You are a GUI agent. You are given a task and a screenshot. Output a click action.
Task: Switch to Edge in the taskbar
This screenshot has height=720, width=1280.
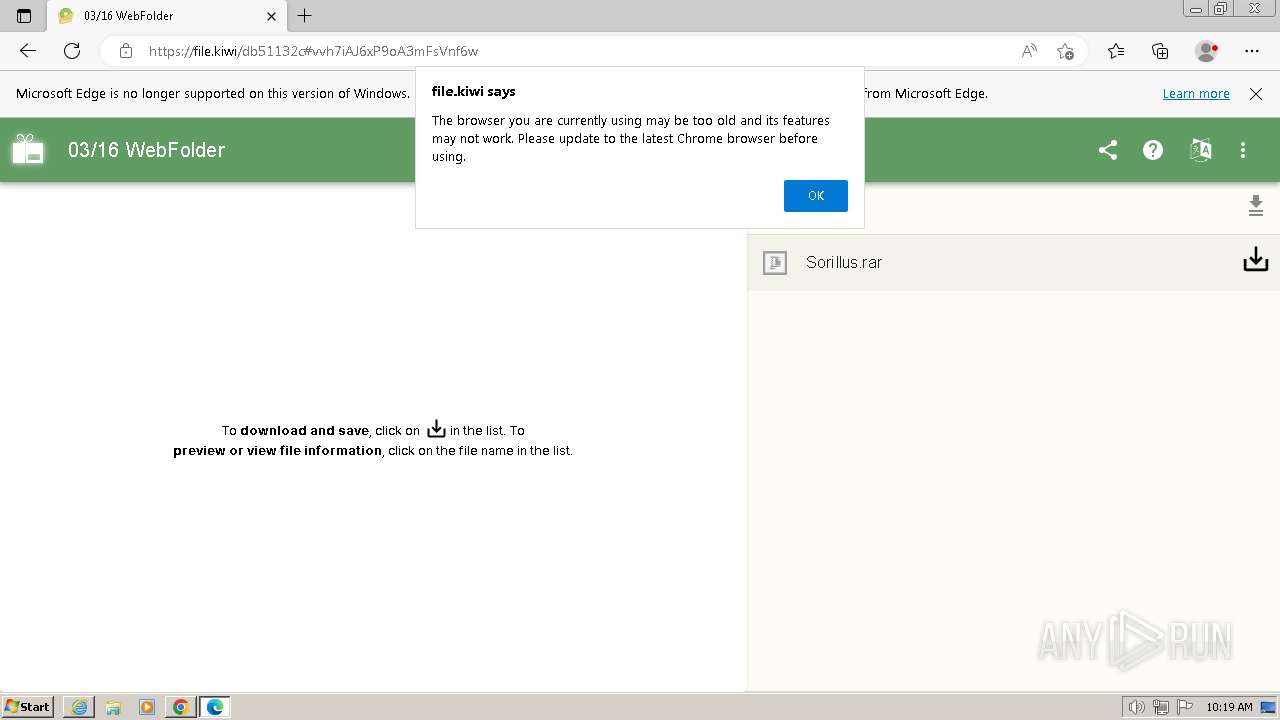pos(215,707)
